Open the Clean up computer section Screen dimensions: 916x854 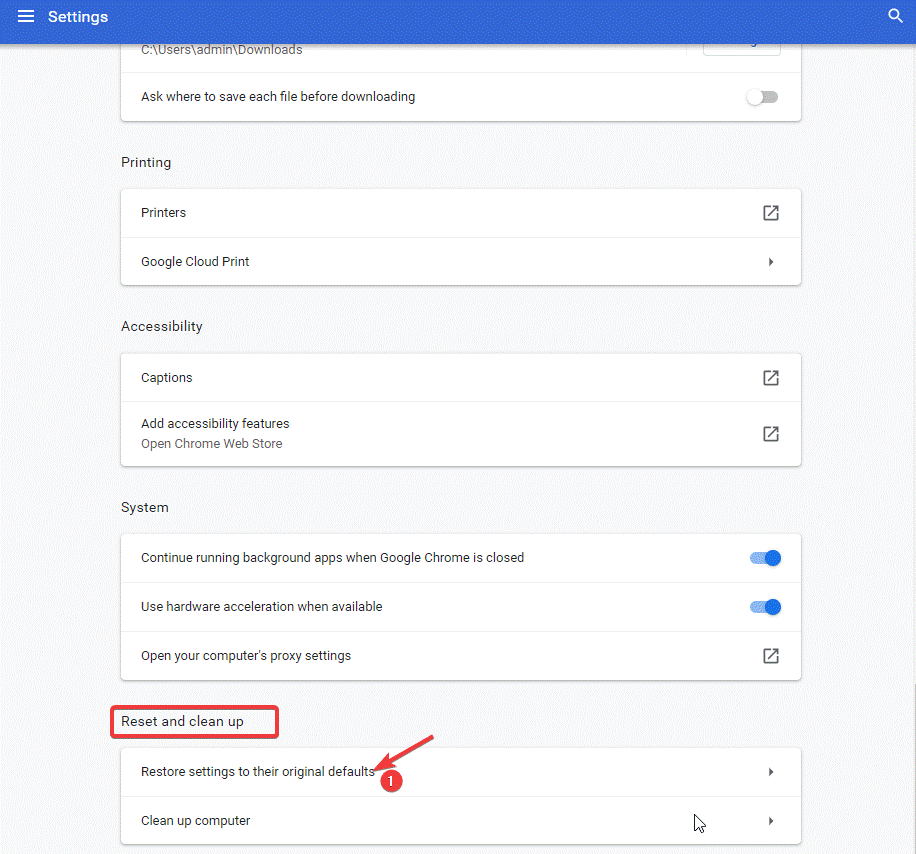(770, 820)
